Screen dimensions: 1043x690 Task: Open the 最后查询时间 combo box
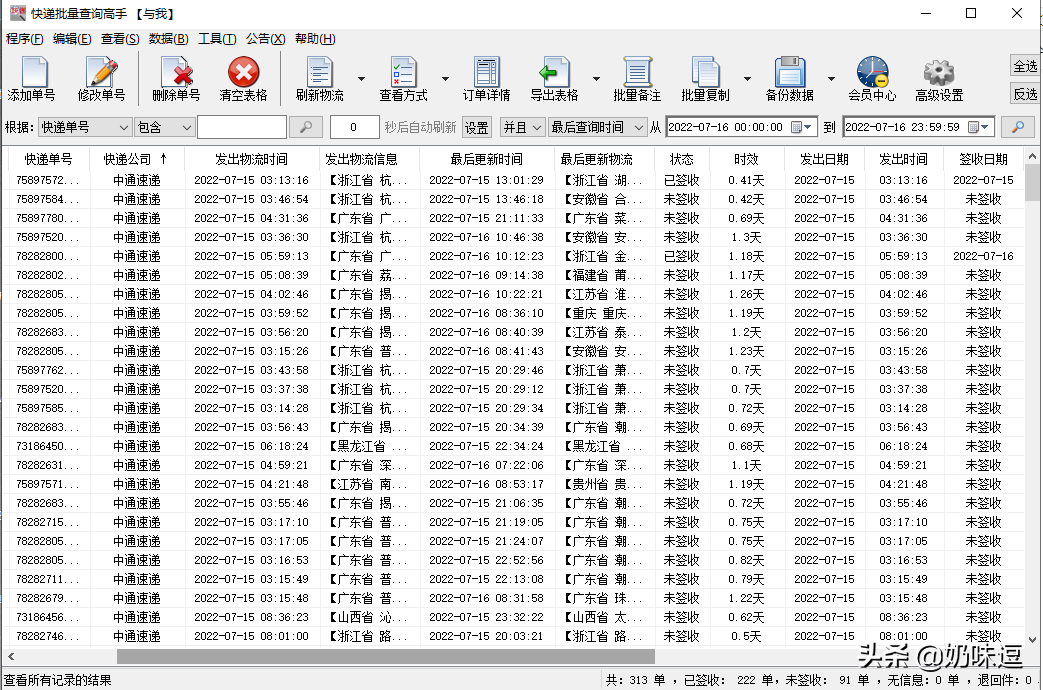597,126
